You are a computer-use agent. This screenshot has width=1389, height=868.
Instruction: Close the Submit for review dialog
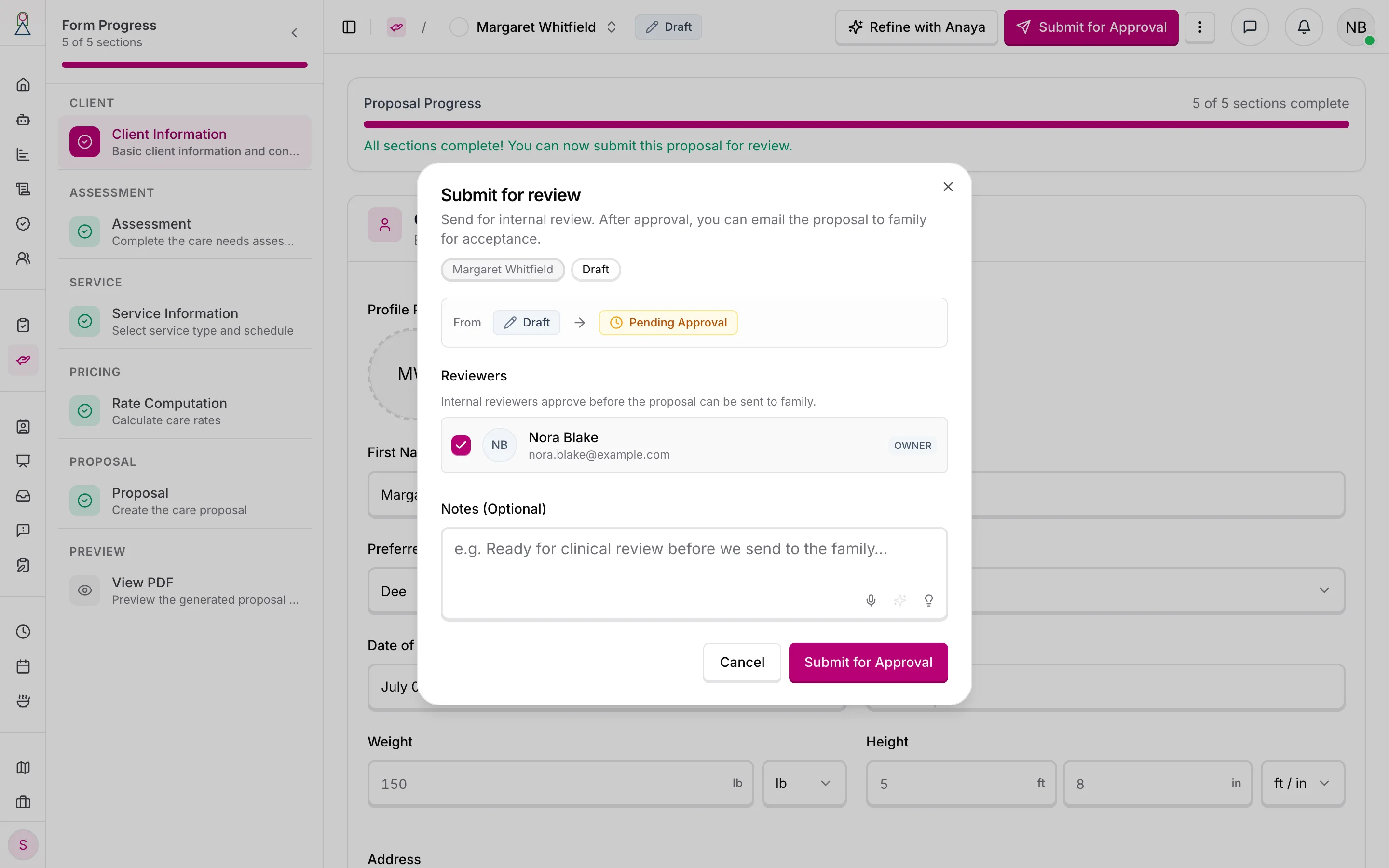click(948, 187)
